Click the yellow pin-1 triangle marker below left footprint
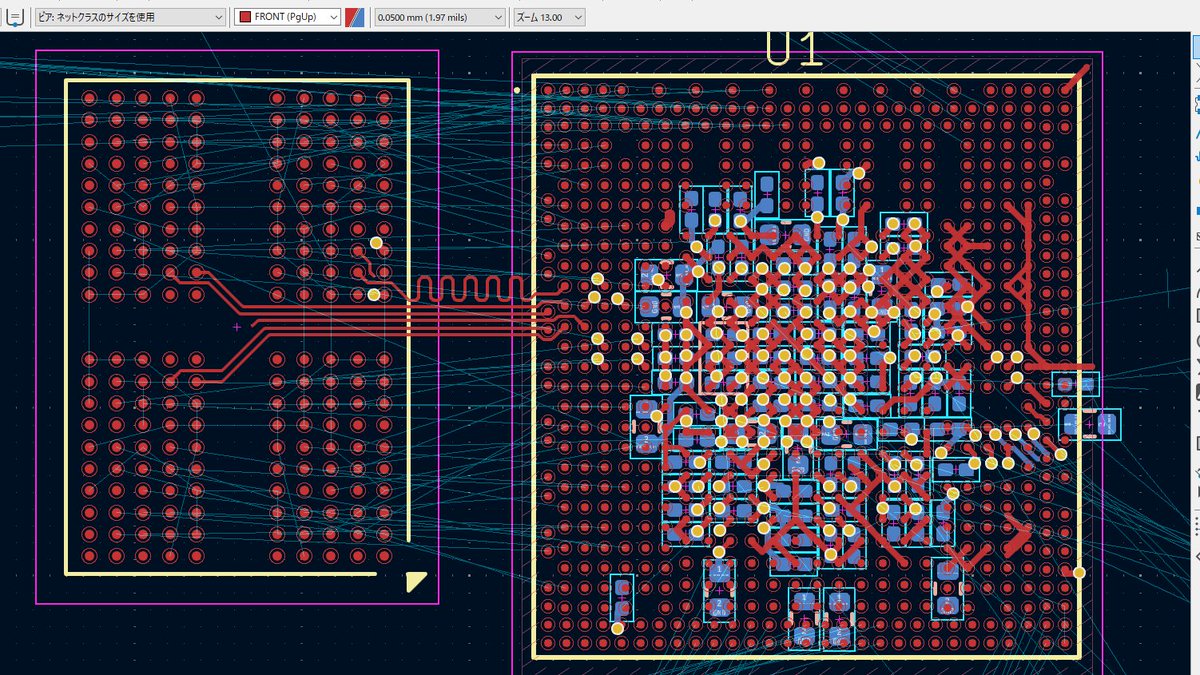The height and width of the screenshot is (675, 1200). (x=417, y=581)
